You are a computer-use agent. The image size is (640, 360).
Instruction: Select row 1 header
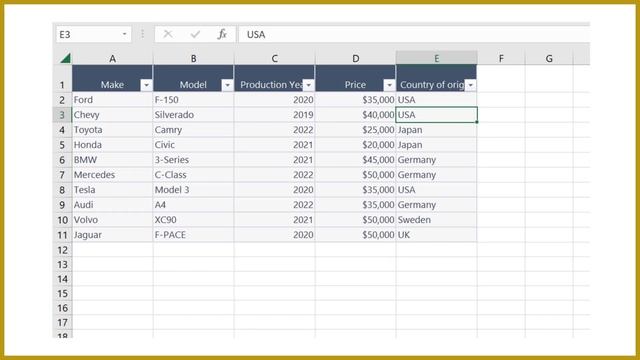pyautogui.click(x=62, y=78)
